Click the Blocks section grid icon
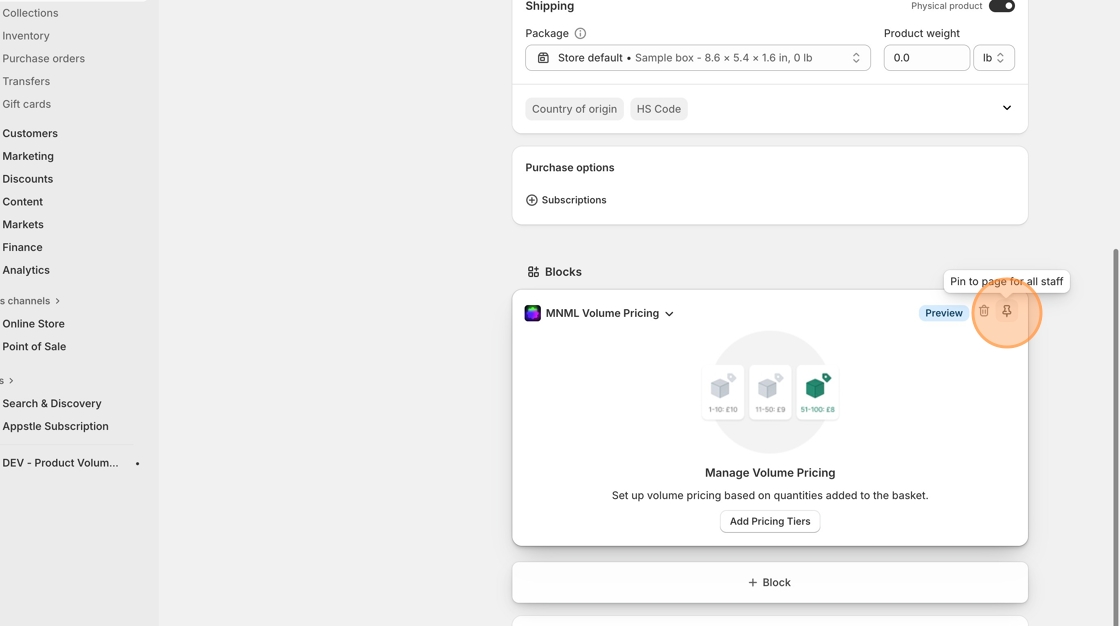The width and height of the screenshot is (1120, 626). tap(533, 272)
